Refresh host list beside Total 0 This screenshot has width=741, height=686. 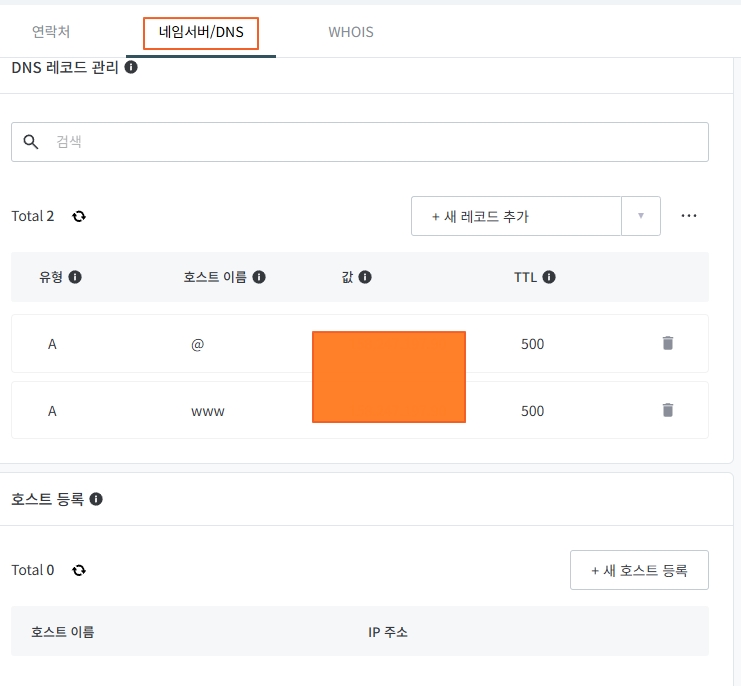(x=79, y=570)
